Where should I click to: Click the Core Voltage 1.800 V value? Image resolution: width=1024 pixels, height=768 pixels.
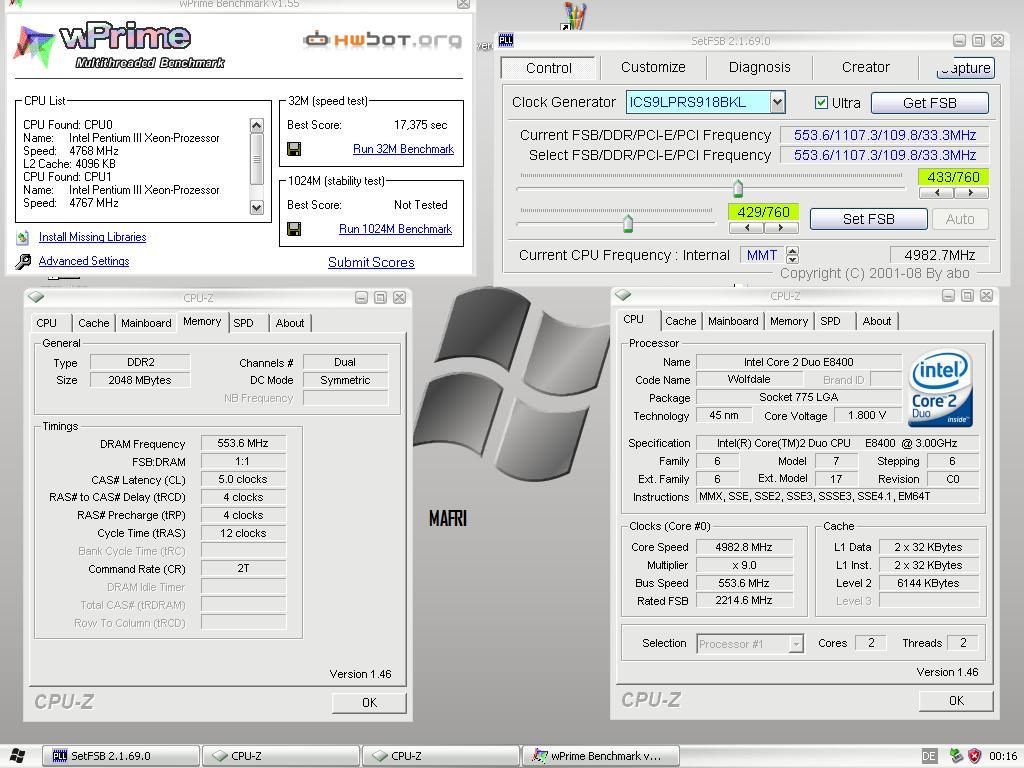867,416
